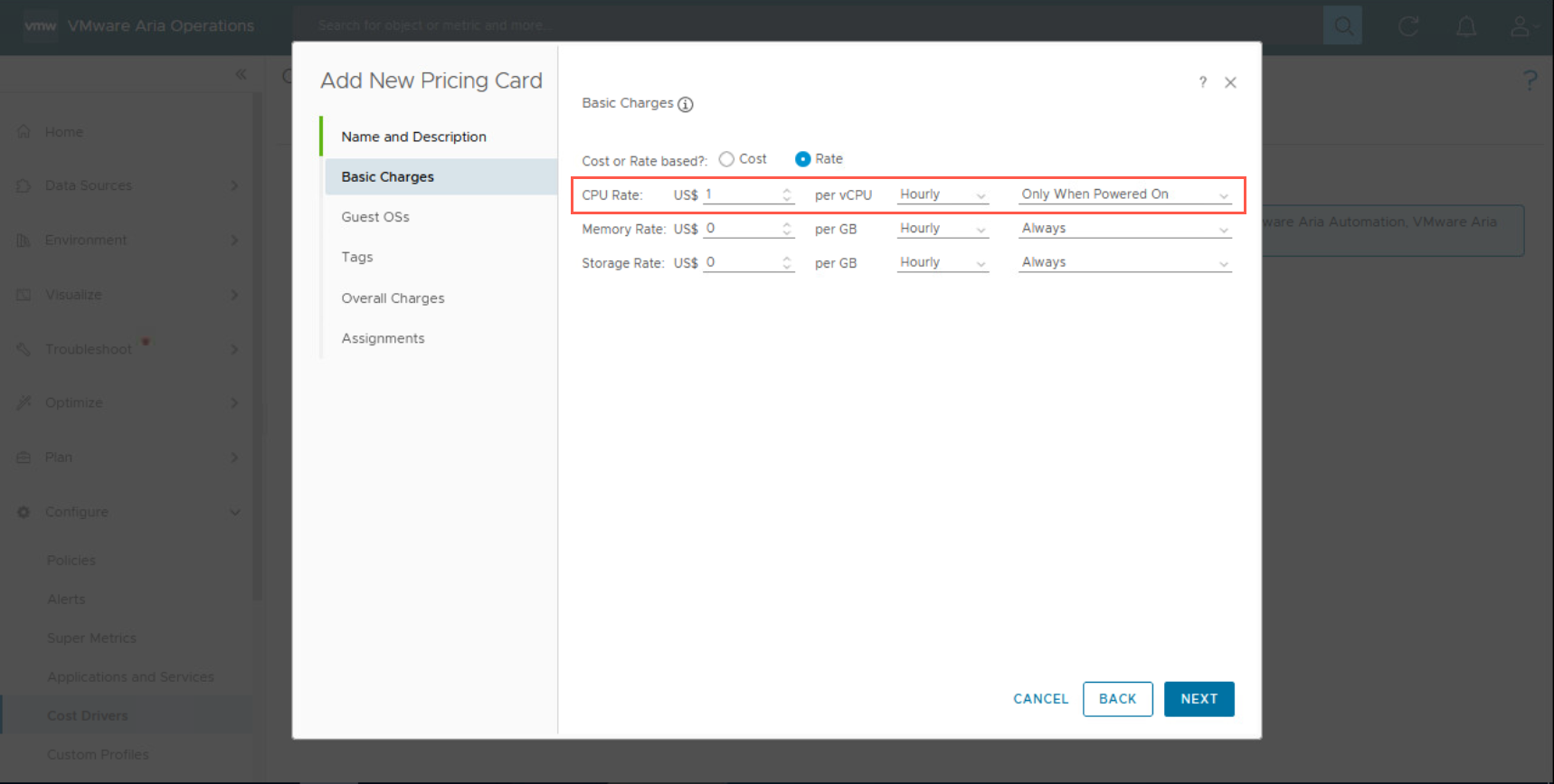Click the VMware Aria Operations logo
The height and width of the screenshot is (784, 1554).
(41, 26)
